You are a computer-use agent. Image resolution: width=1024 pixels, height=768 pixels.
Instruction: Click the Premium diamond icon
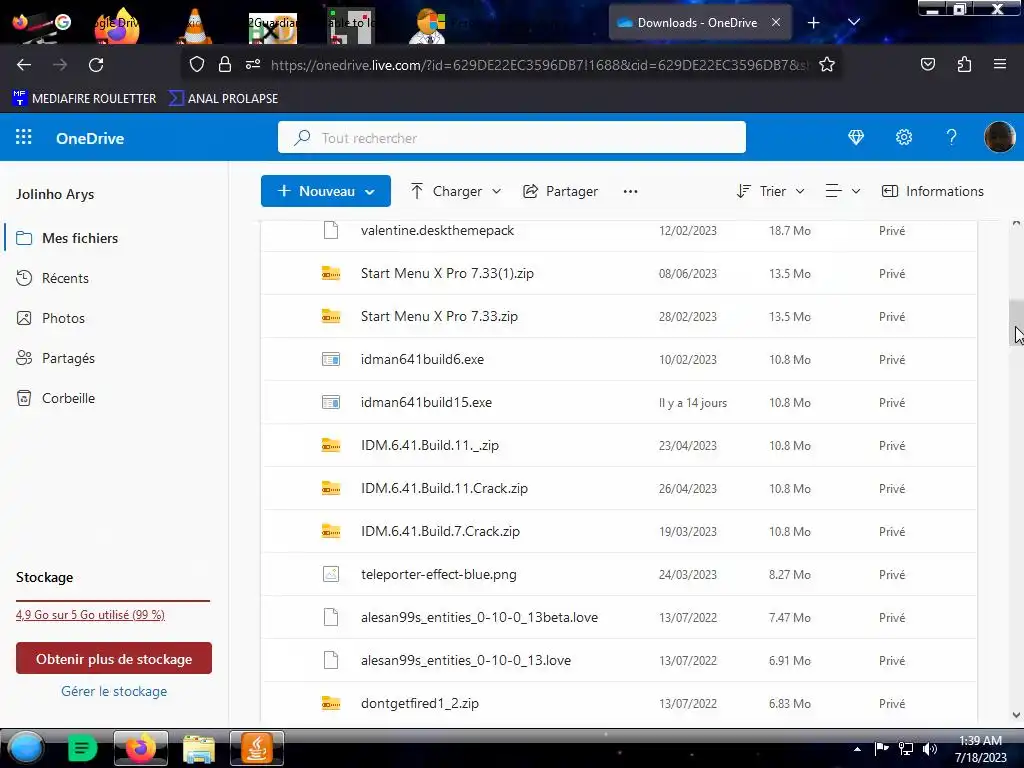[856, 137]
